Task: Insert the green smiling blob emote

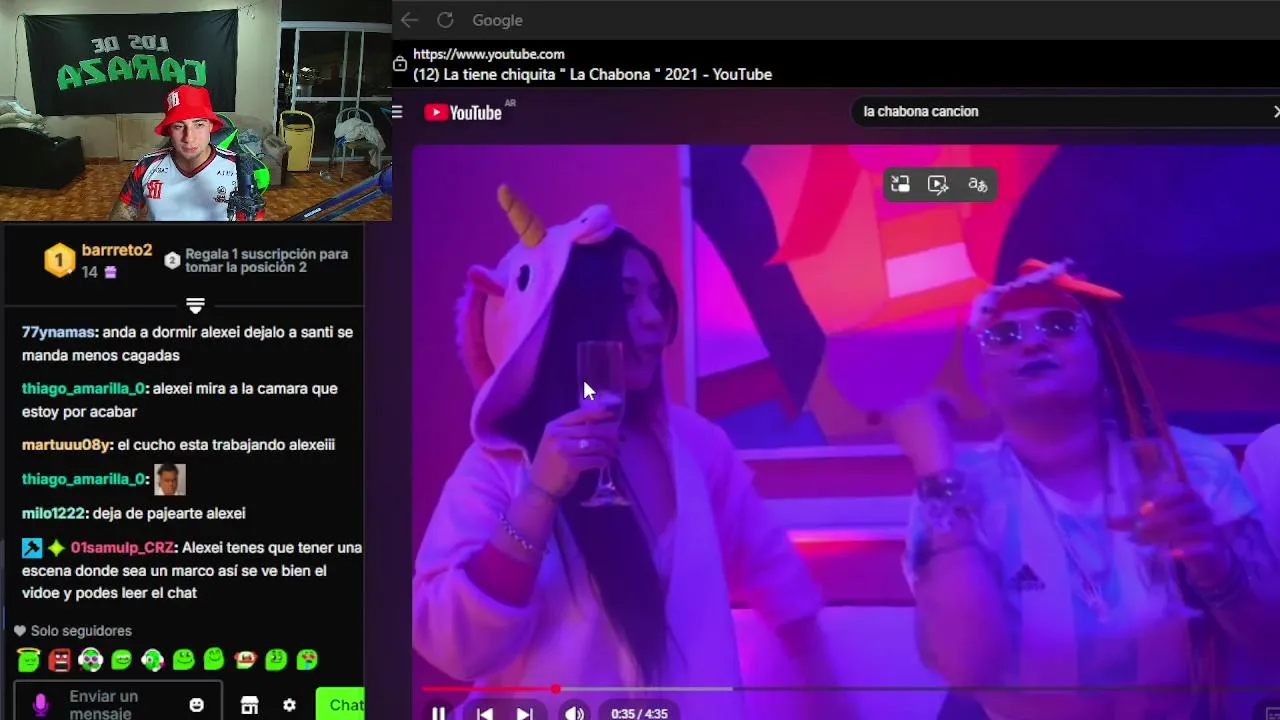Action: [184, 659]
